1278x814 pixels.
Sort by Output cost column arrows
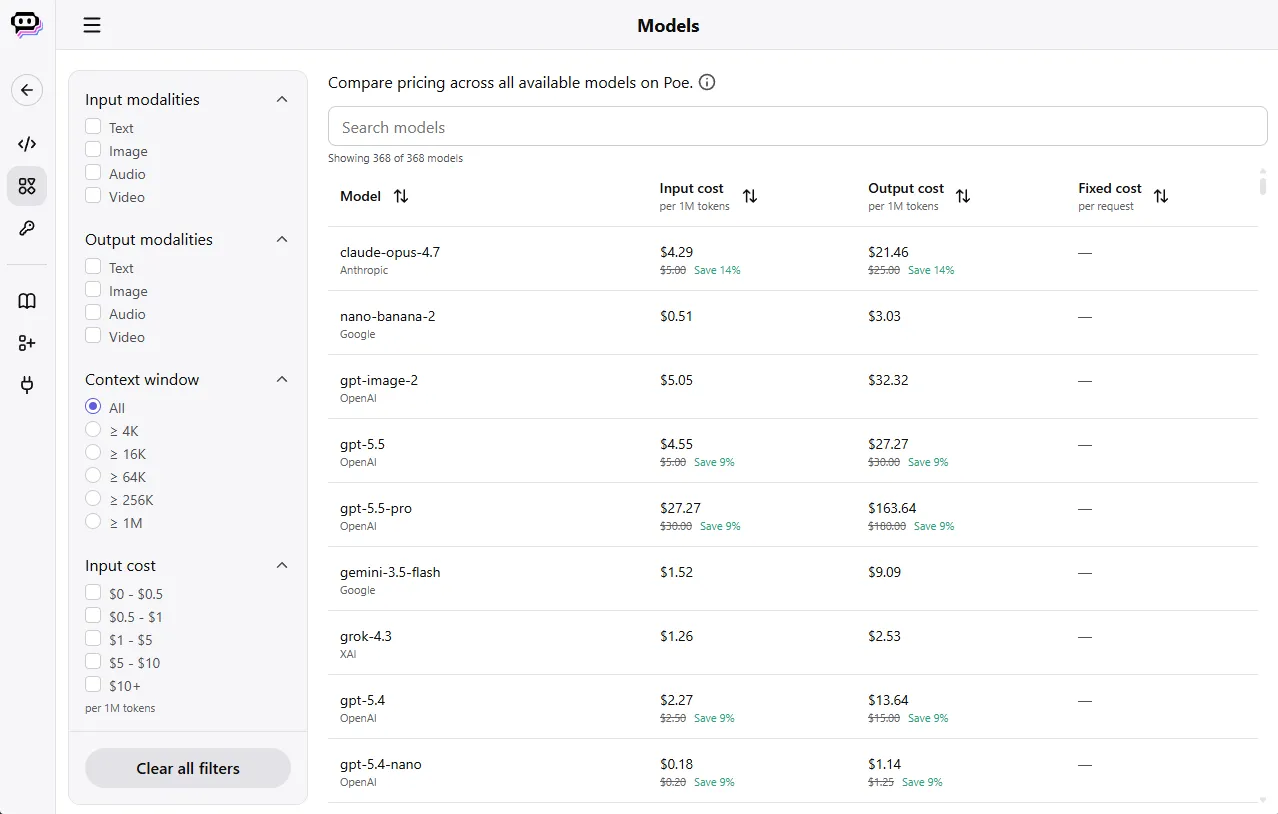click(x=963, y=196)
